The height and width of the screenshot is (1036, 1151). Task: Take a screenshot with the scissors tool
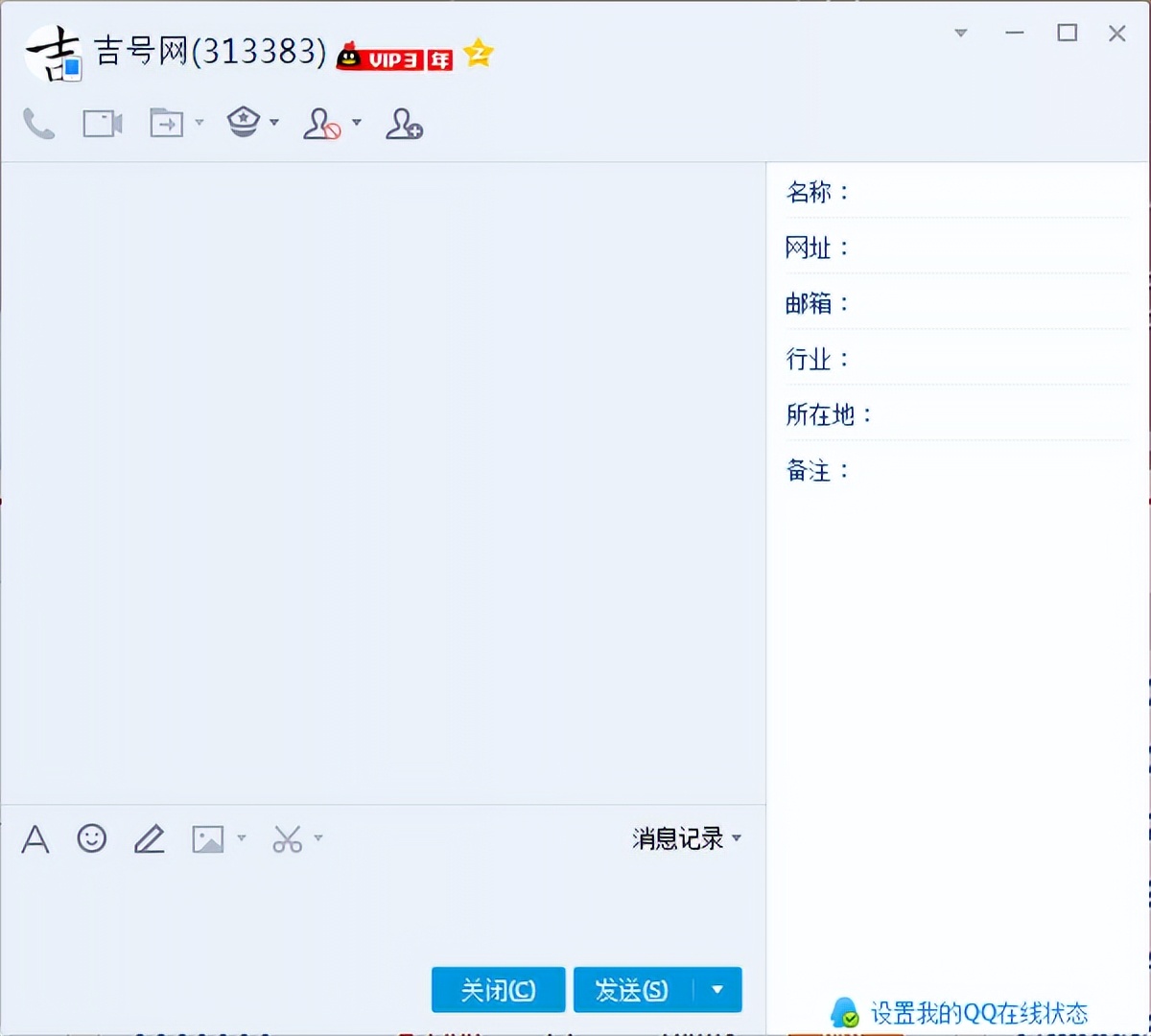286,838
